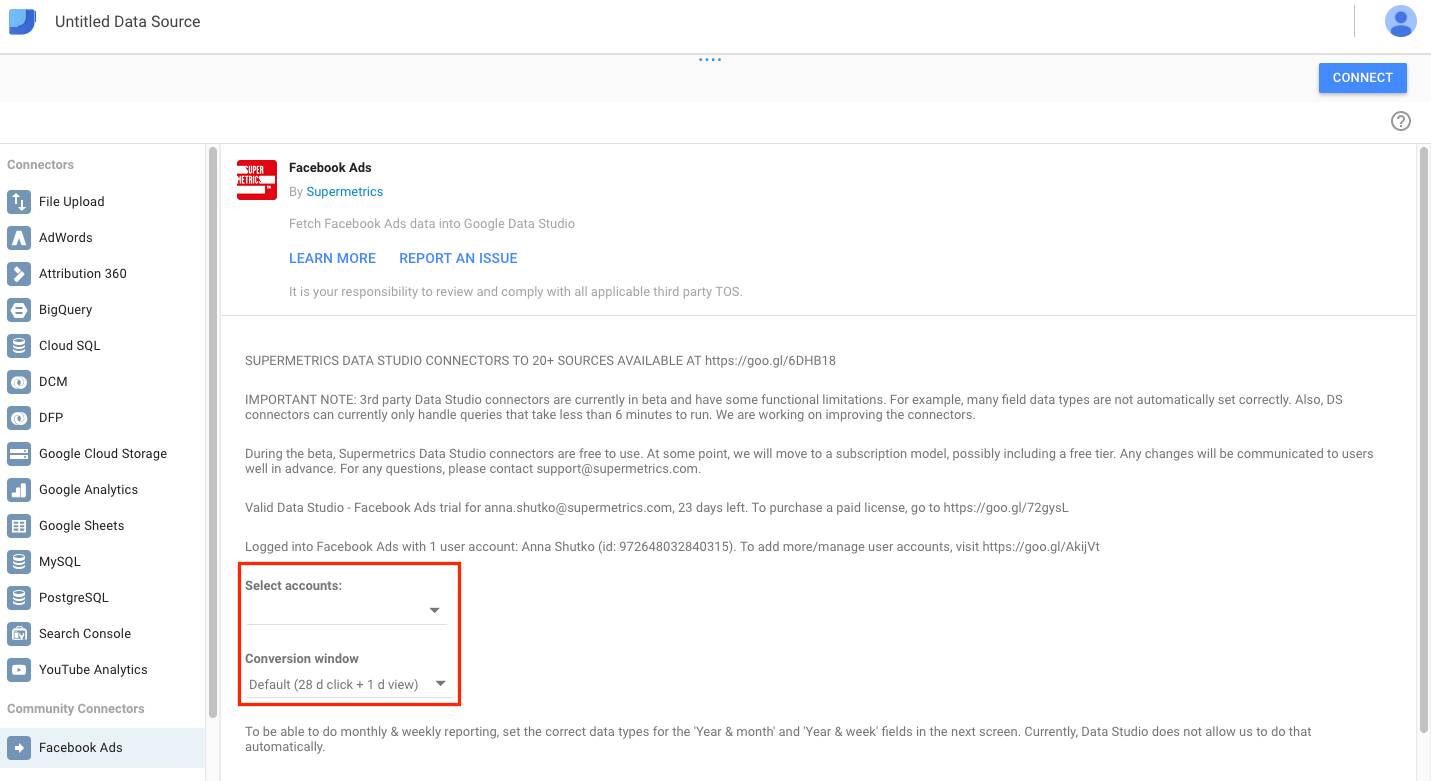Select the MySQL connector entry

point(60,562)
